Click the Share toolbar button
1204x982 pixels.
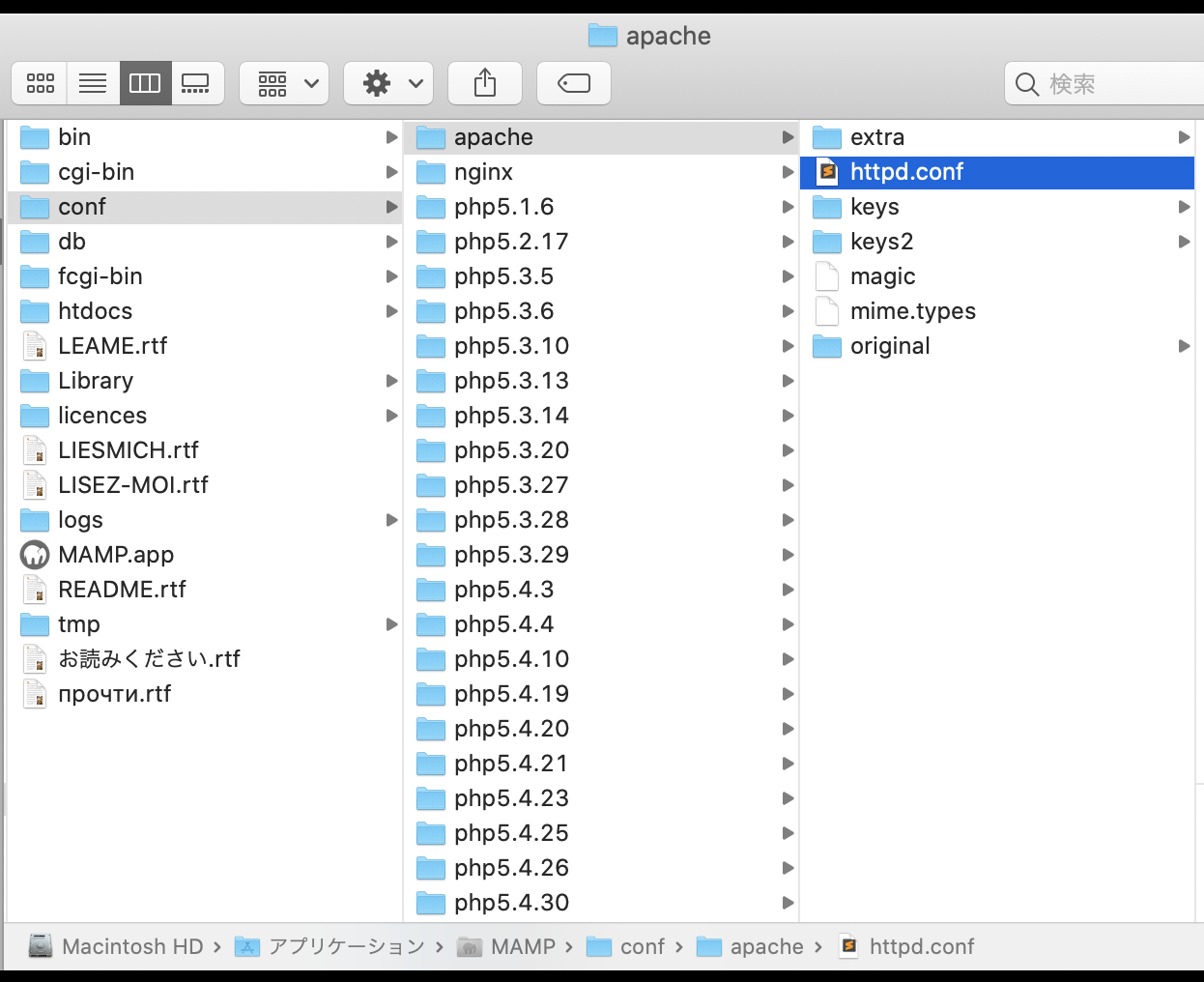[485, 83]
